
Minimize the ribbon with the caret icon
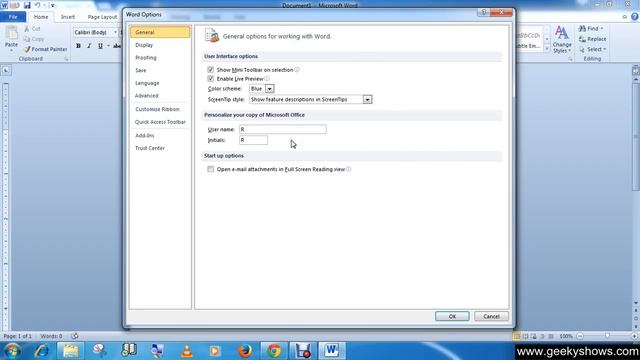click(x=624, y=17)
